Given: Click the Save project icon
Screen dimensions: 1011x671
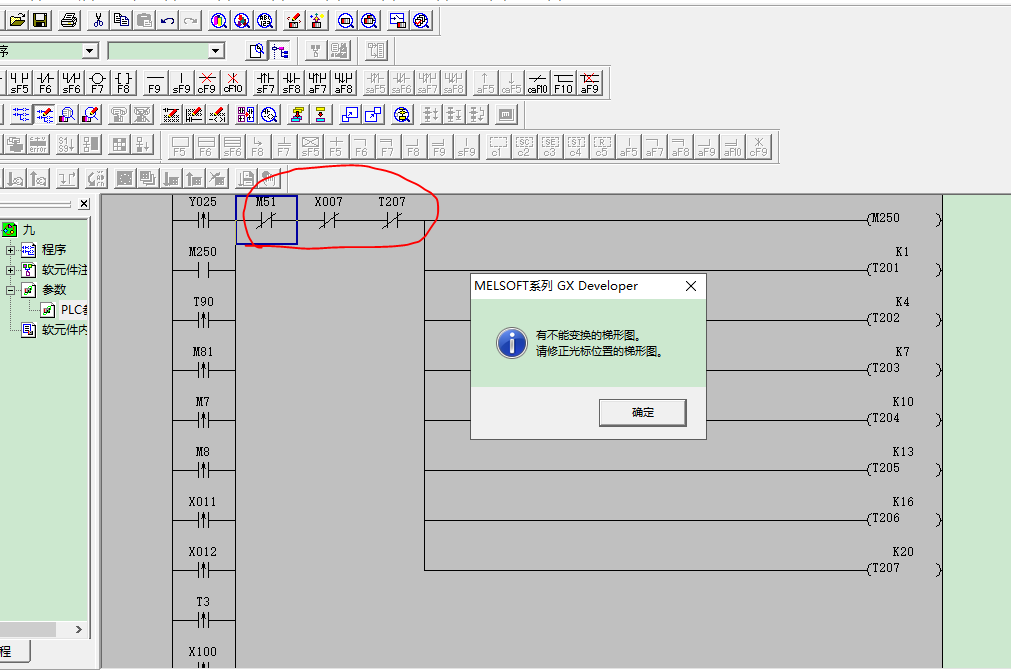Looking at the screenshot, I should (40, 20).
